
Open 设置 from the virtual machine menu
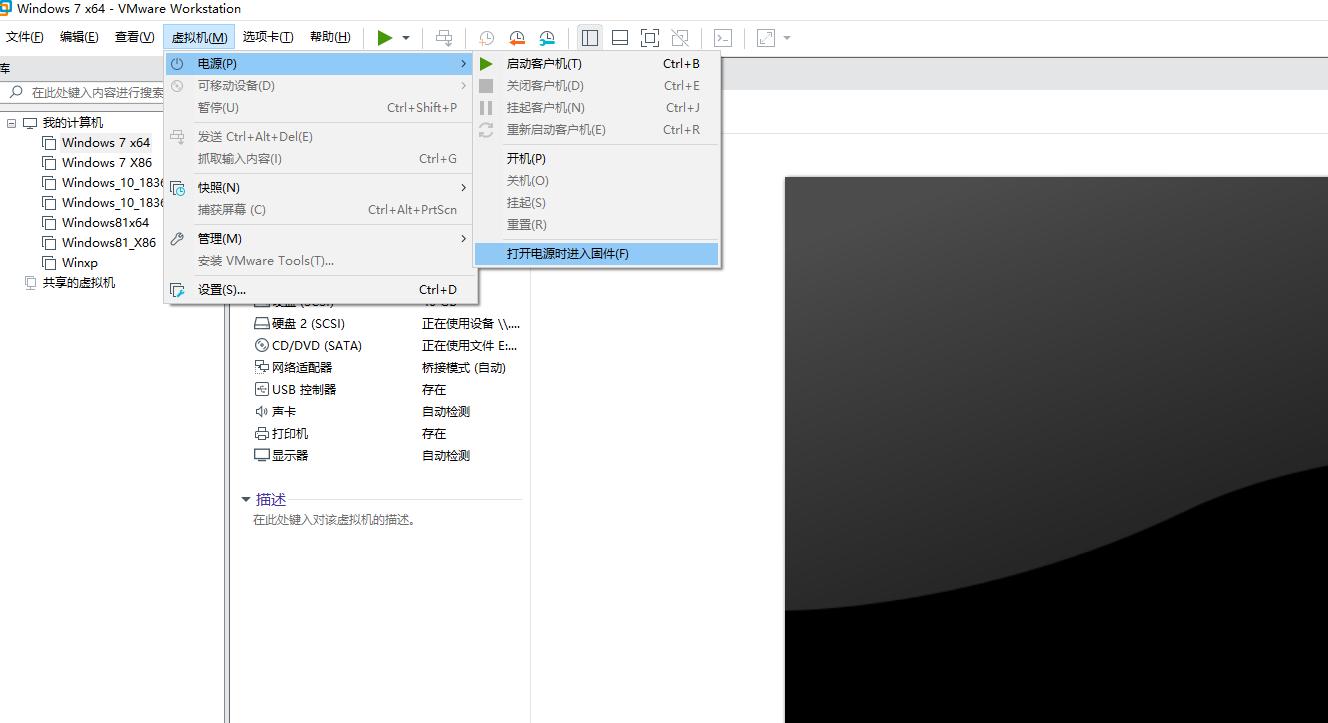point(220,289)
